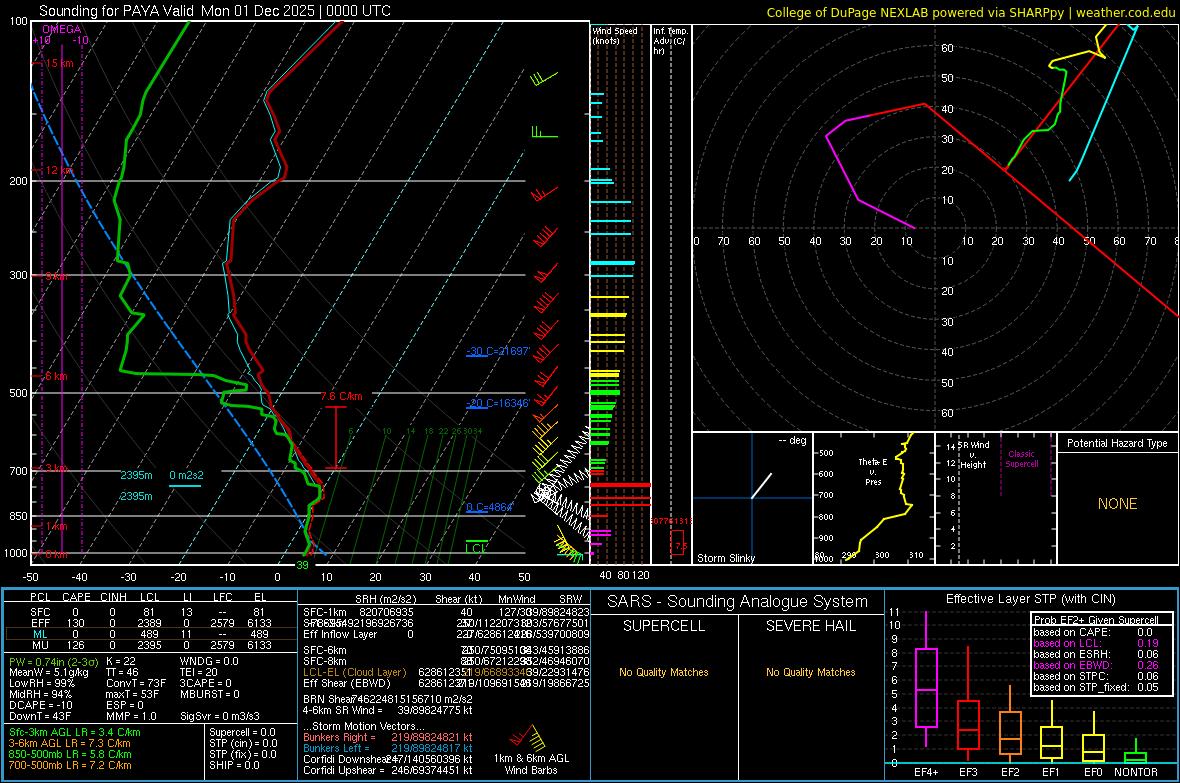Click the Potential Hazard Type header
Screen dimensions: 1180x783
click(1117, 443)
